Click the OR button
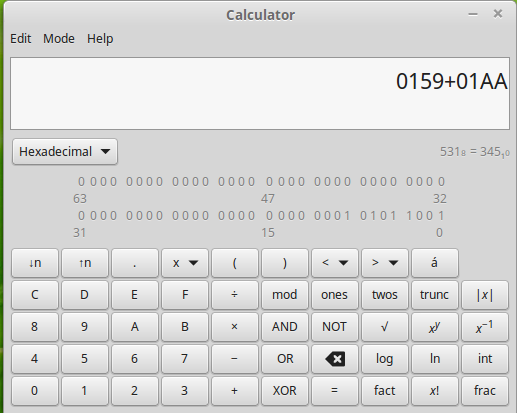This screenshot has width=517, height=413. [285, 359]
